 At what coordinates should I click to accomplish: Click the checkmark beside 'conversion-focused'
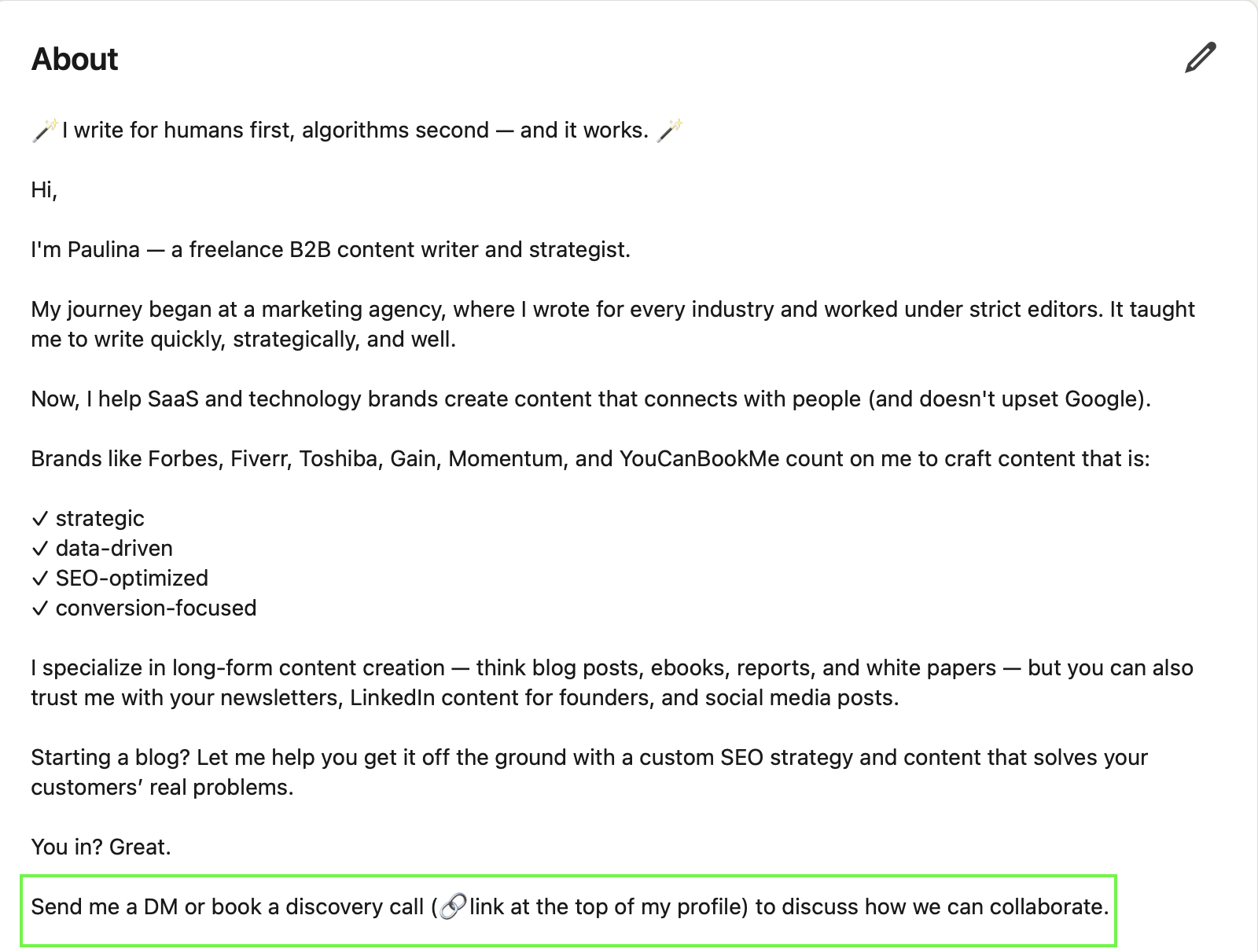point(39,608)
